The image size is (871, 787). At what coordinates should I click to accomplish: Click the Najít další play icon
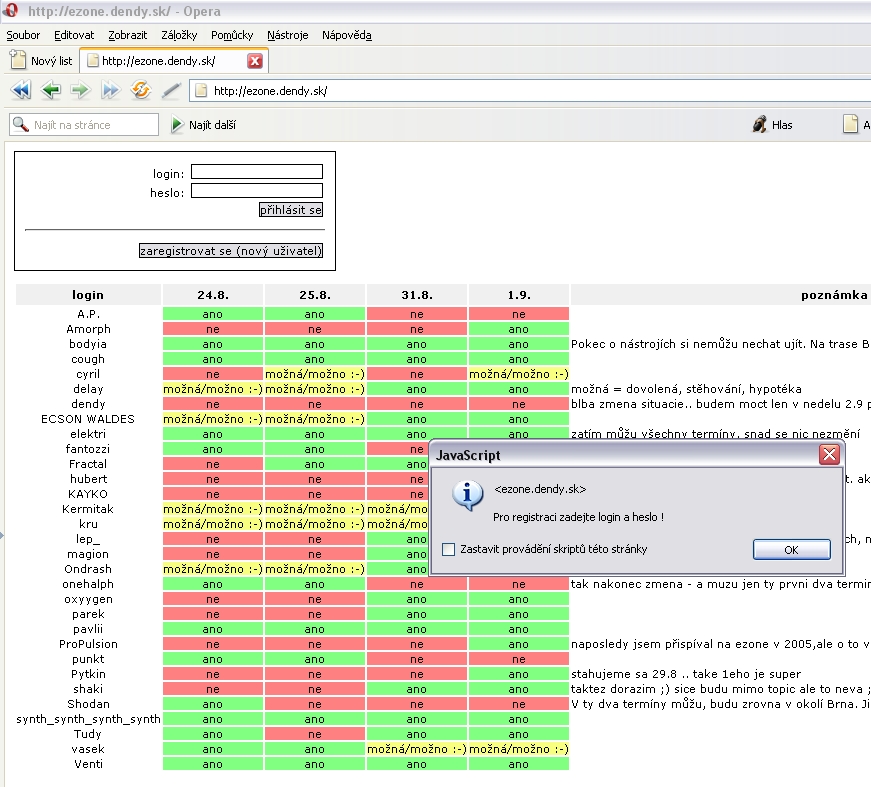(x=178, y=125)
